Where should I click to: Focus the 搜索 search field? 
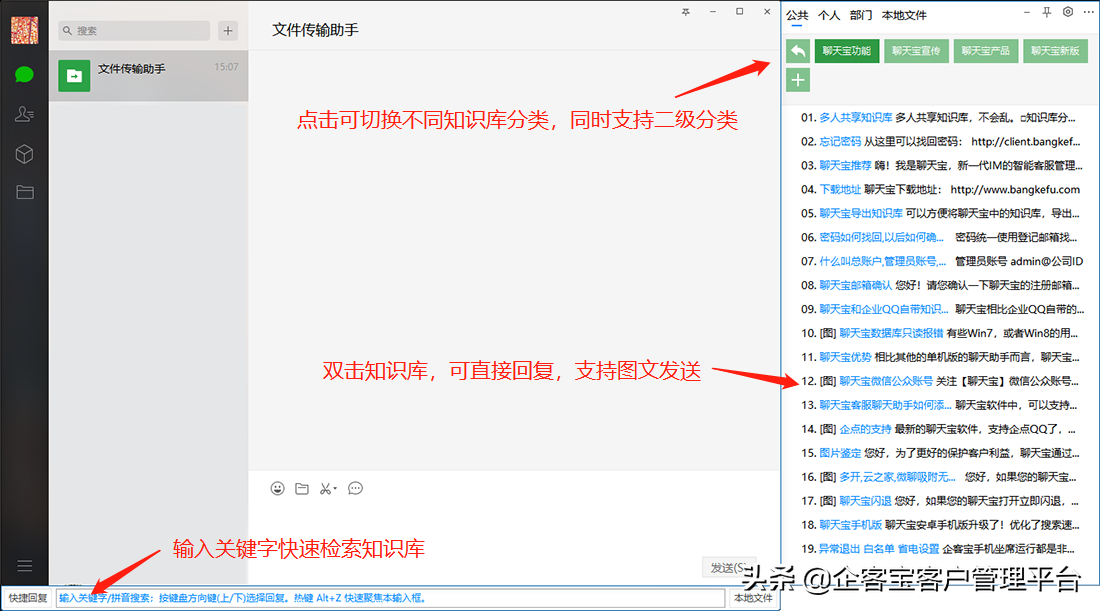coord(134,30)
